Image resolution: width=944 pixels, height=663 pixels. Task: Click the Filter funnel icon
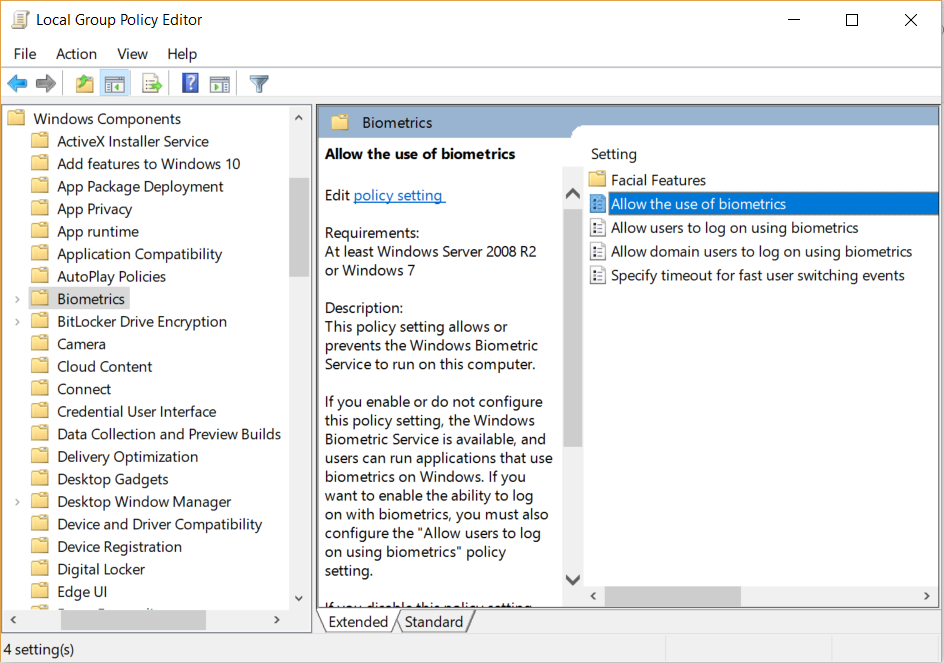pyautogui.click(x=259, y=84)
